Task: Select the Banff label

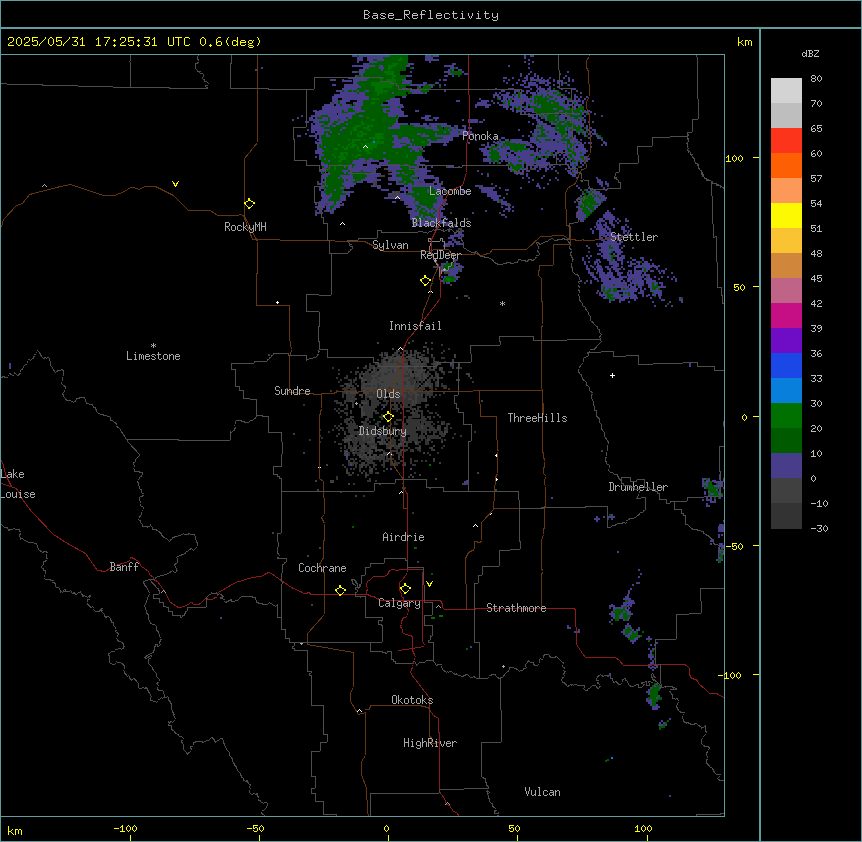Action: point(124,567)
